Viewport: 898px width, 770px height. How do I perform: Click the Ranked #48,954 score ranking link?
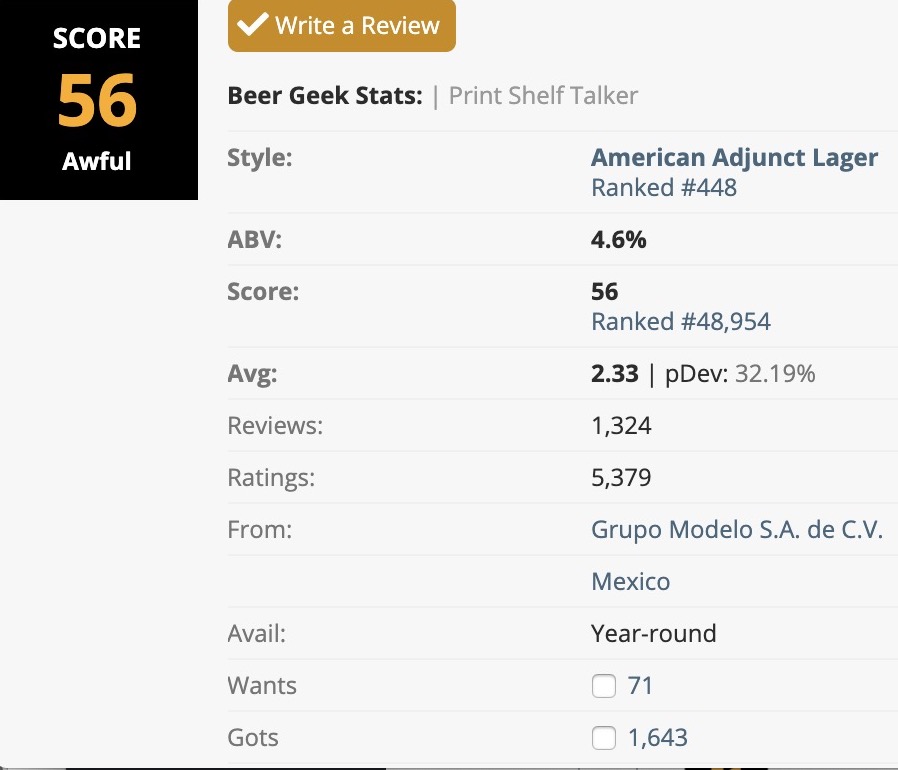tap(681, 321)
